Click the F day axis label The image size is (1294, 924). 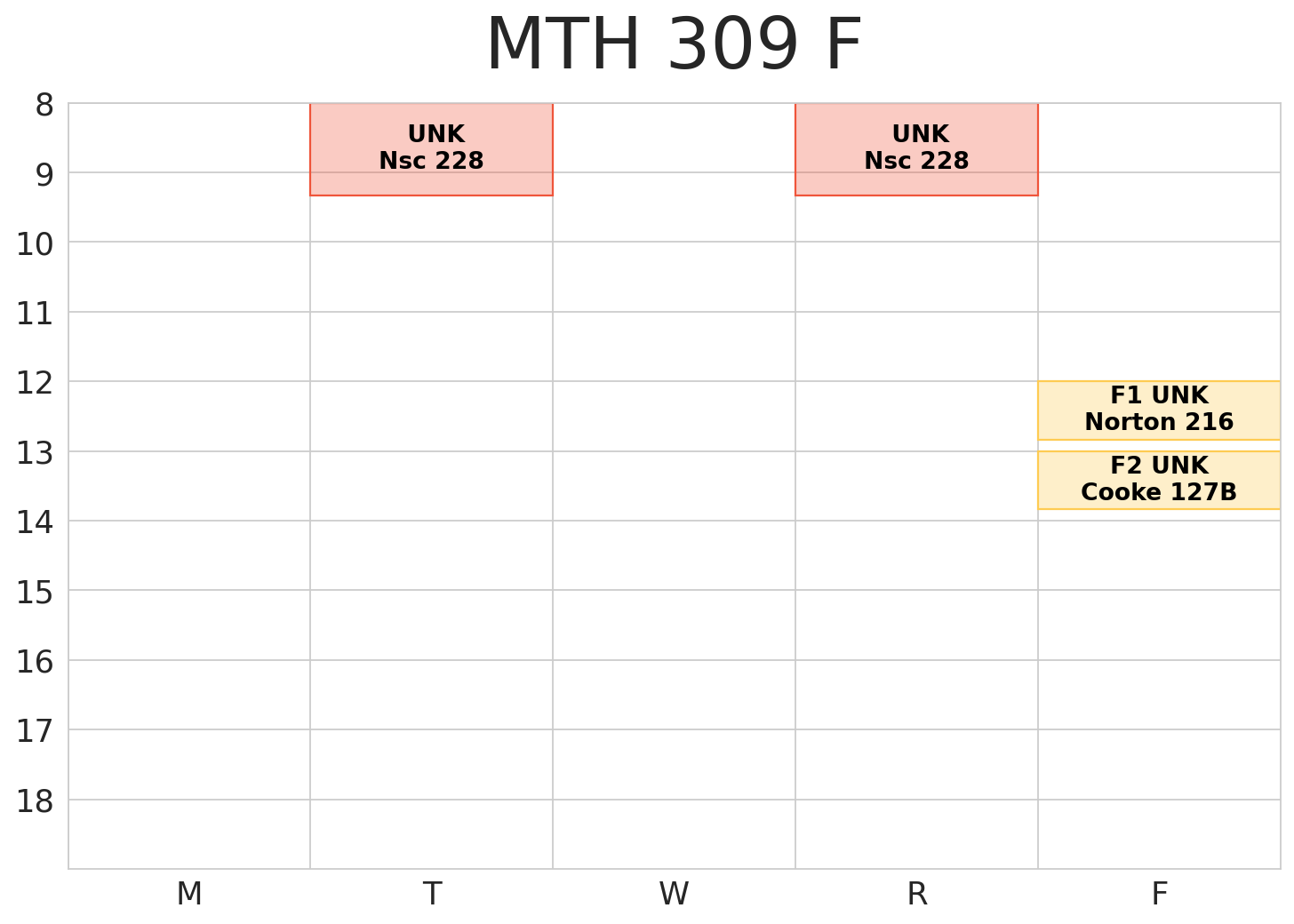click(1159, 895)
